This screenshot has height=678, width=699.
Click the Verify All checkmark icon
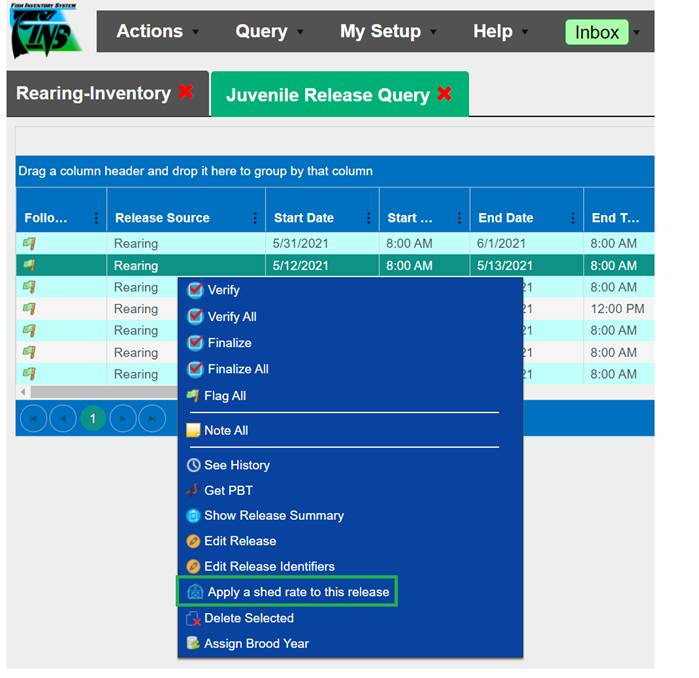click(195, 316)
